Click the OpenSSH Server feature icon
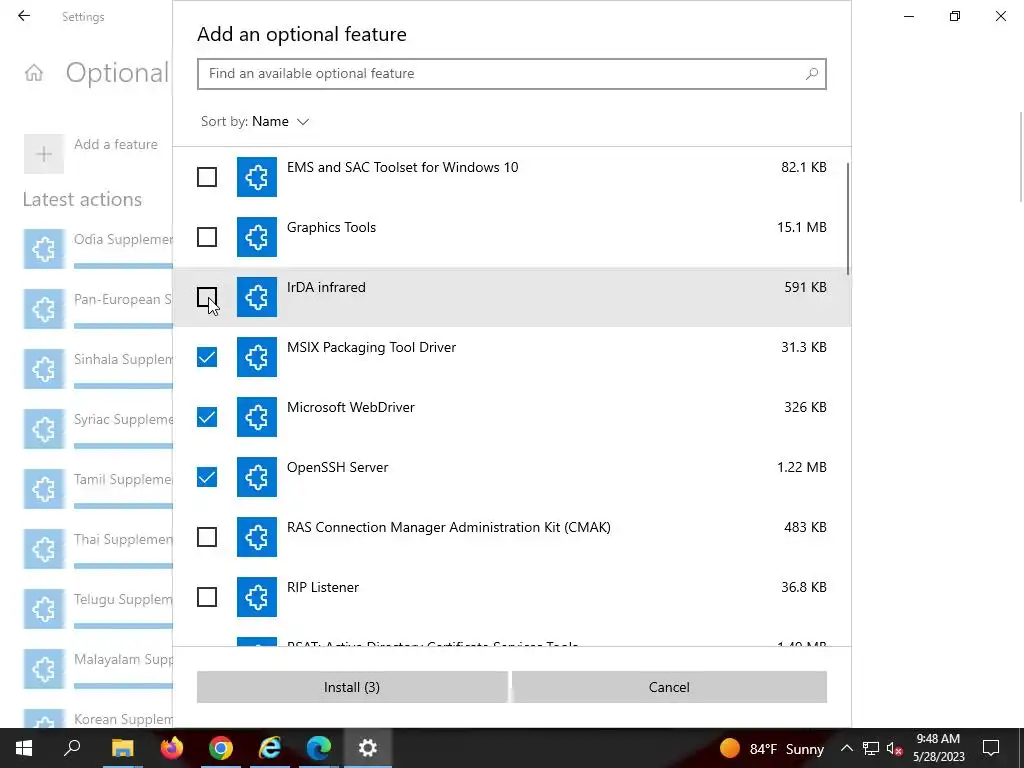The width and height of the screenshot is (1024, 768). pos(257,477)
